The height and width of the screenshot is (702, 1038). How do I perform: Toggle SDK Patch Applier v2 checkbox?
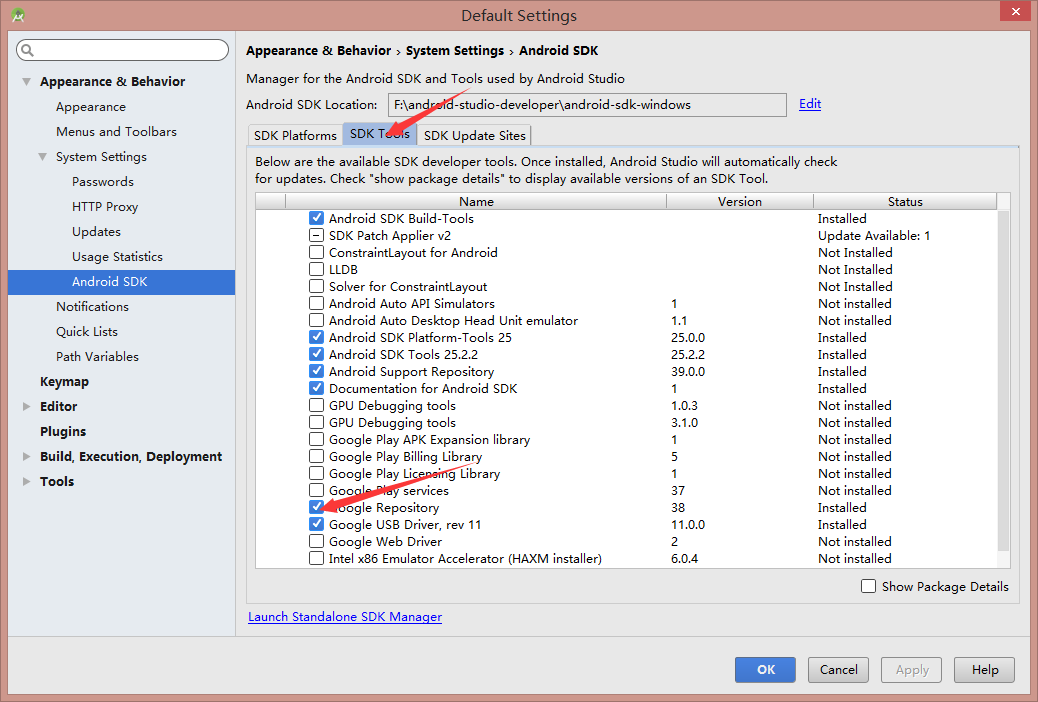click(316, 235)
